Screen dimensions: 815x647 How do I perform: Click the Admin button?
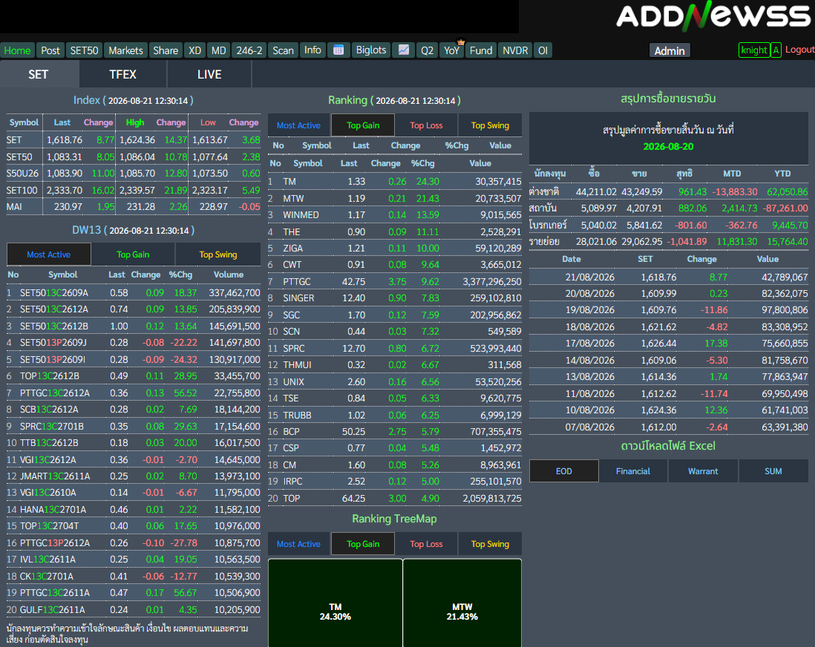point(669,50)
